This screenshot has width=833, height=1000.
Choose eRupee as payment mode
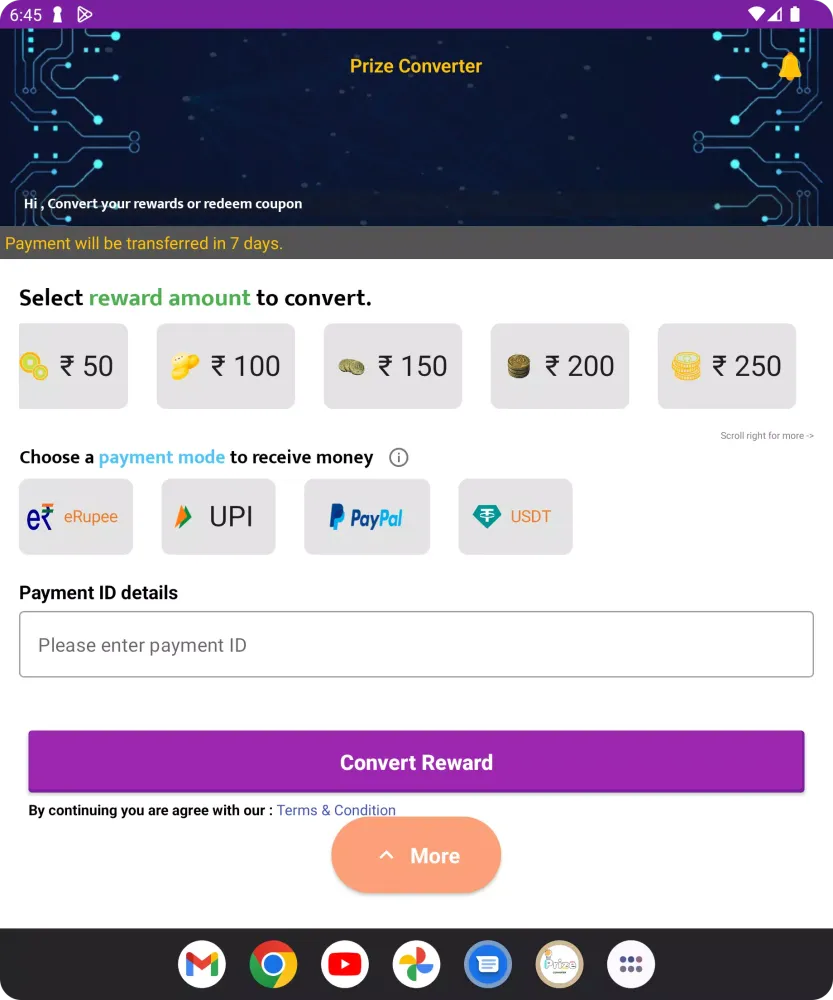coord(76,517)
